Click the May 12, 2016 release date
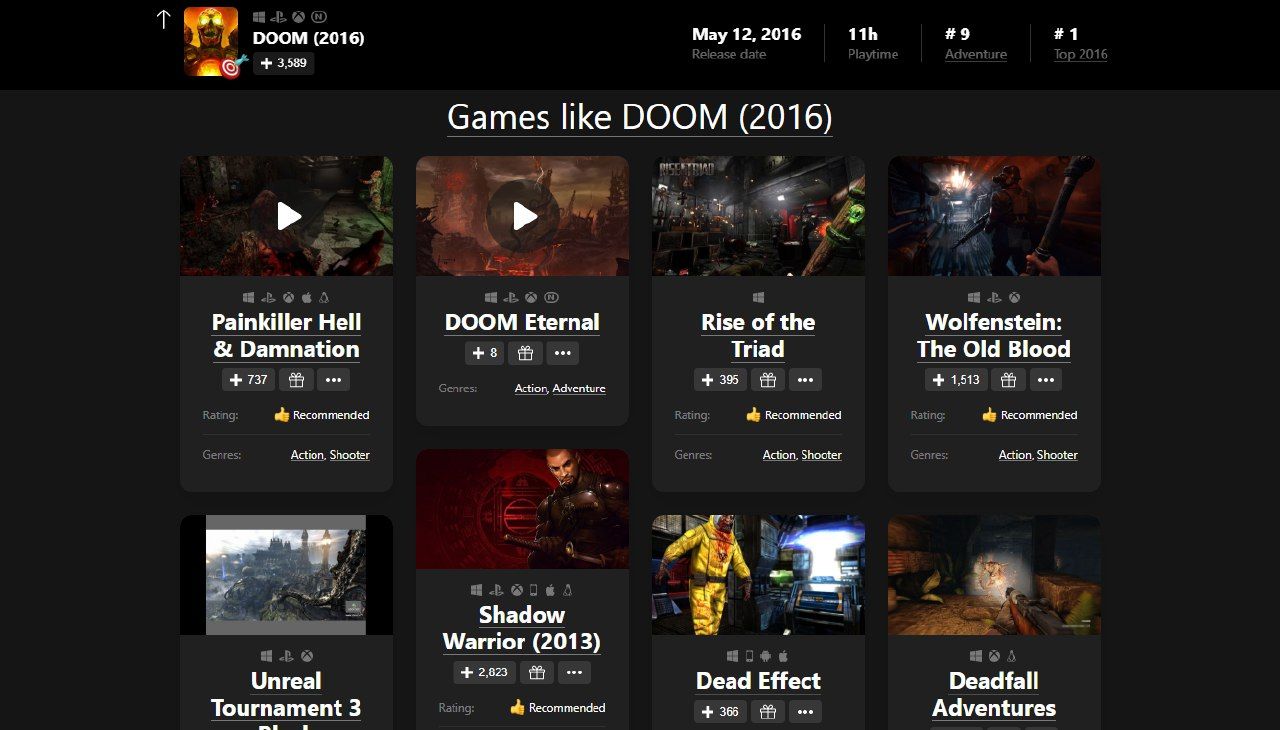 [x=747, y=34]
